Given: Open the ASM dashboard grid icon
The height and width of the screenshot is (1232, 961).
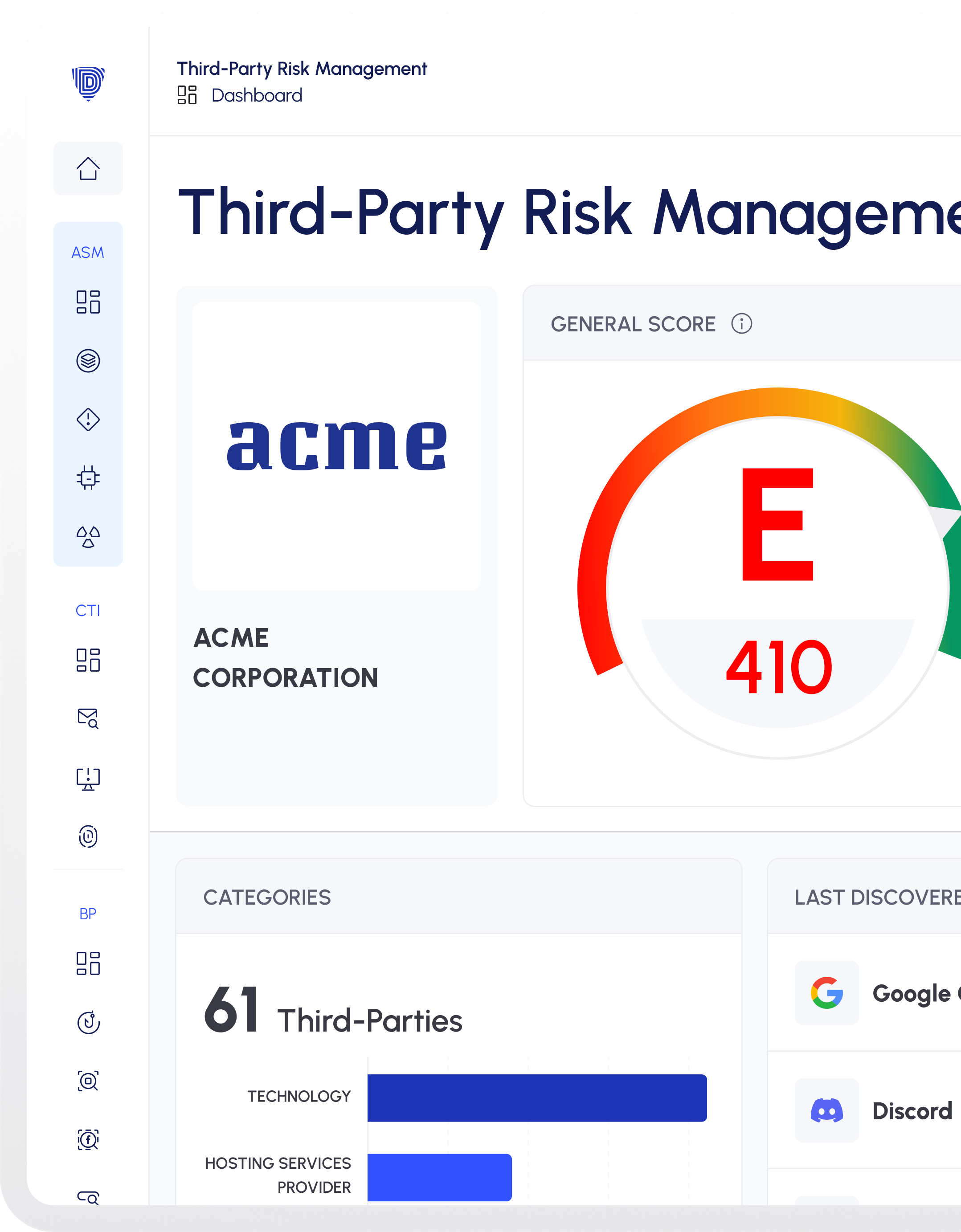Looking at the screenshot, I should (88, 302).
